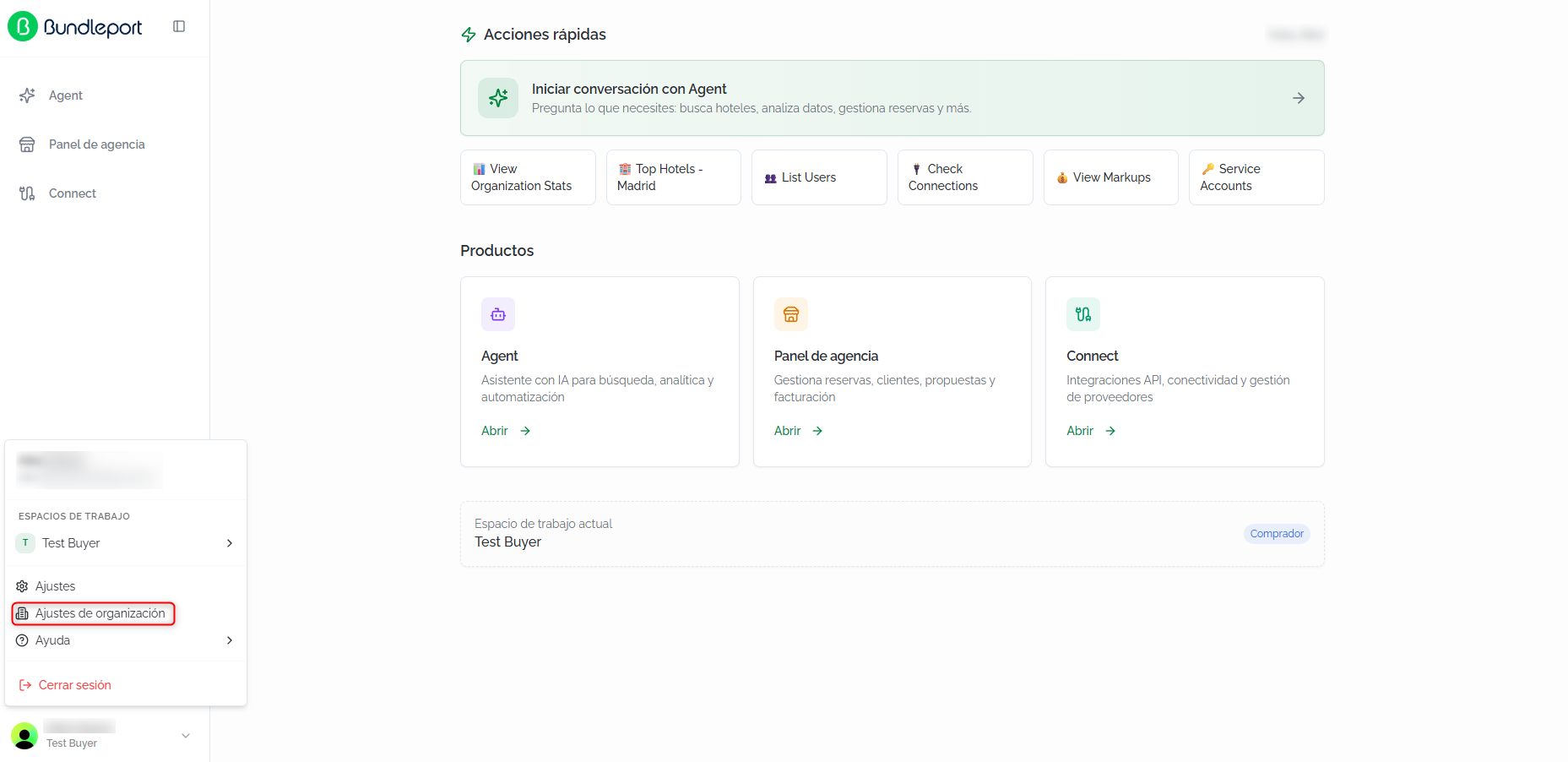
Task: Click the List Users quick action
Action: click(819, 177)
